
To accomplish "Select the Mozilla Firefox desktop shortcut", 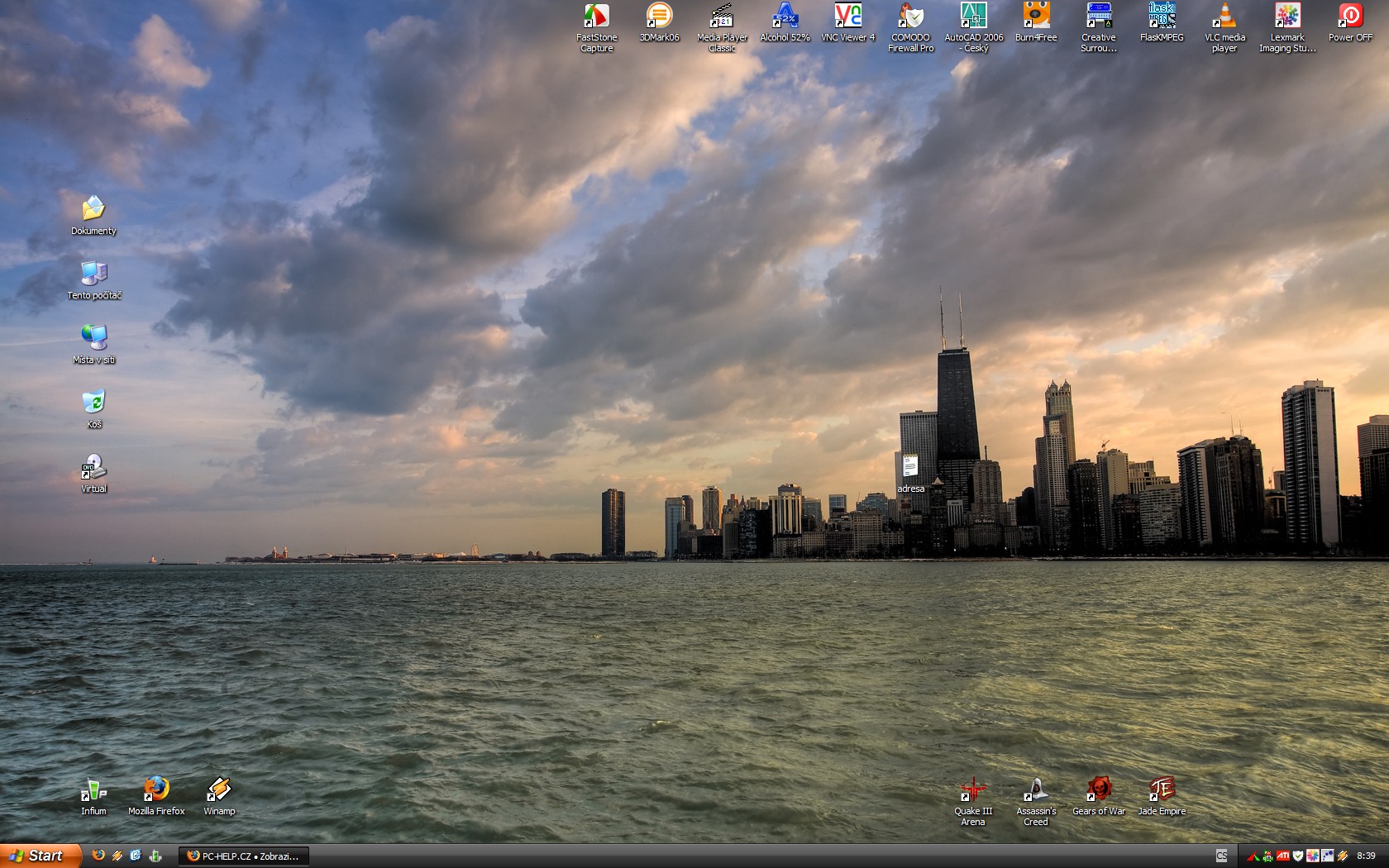I will (x=156, y=790).
